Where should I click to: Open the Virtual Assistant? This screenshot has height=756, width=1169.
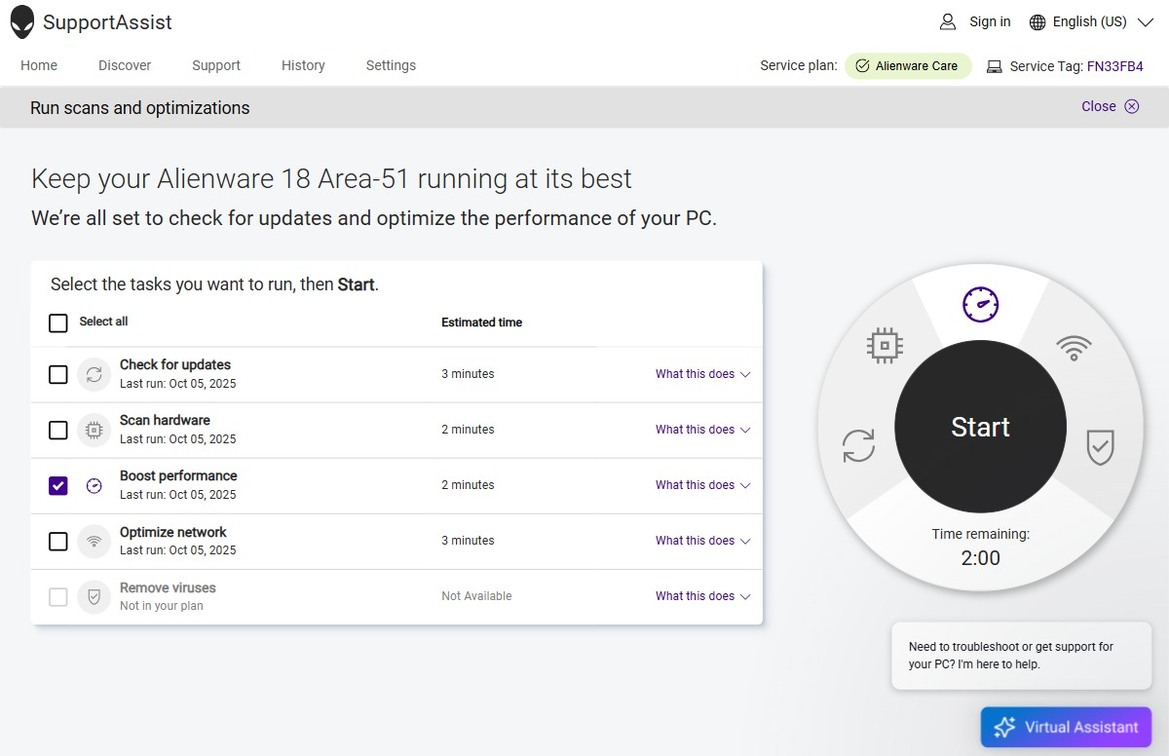(x=1065, y=727)
